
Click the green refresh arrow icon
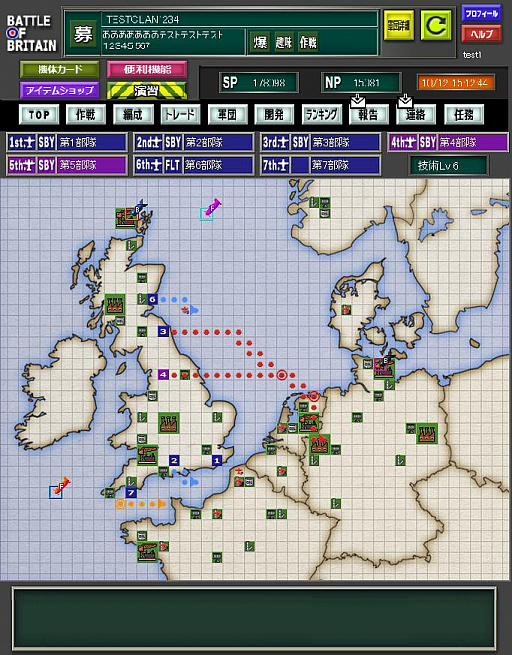pos(436,26)
